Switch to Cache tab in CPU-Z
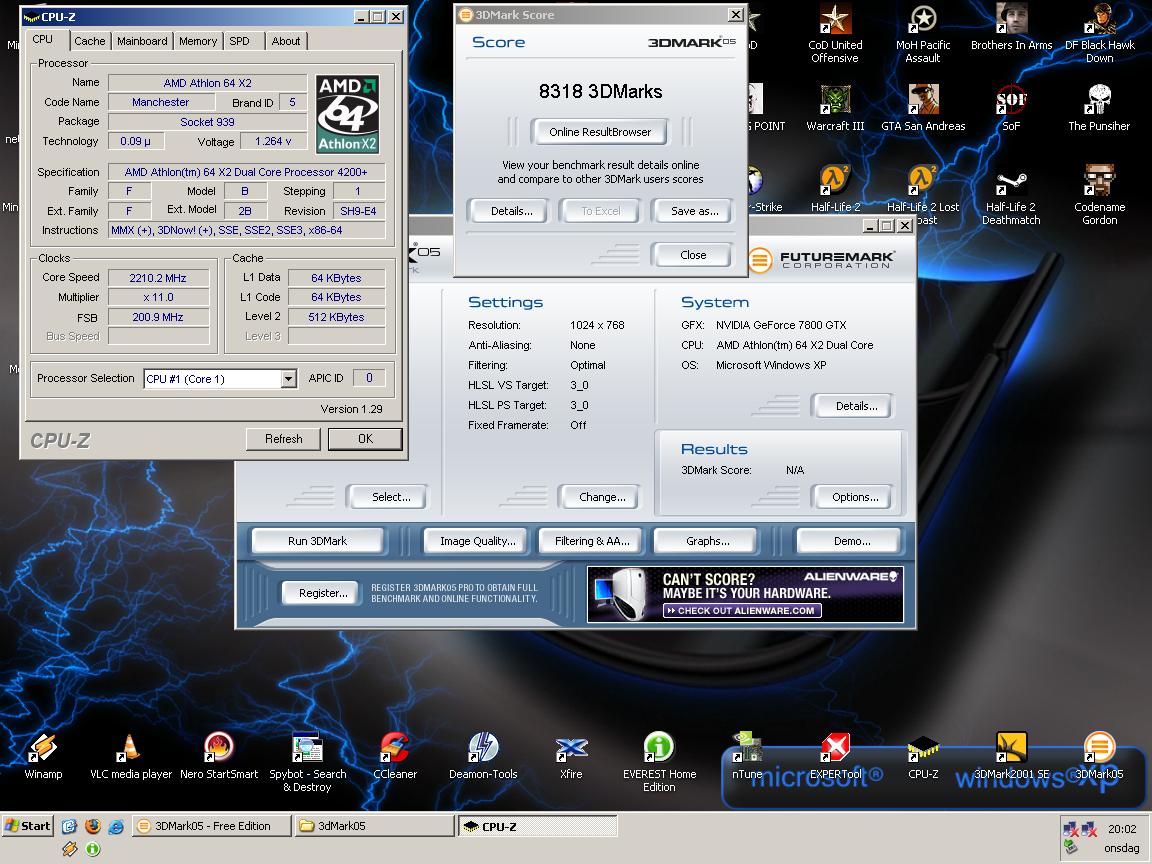 (x=90, y=41)
